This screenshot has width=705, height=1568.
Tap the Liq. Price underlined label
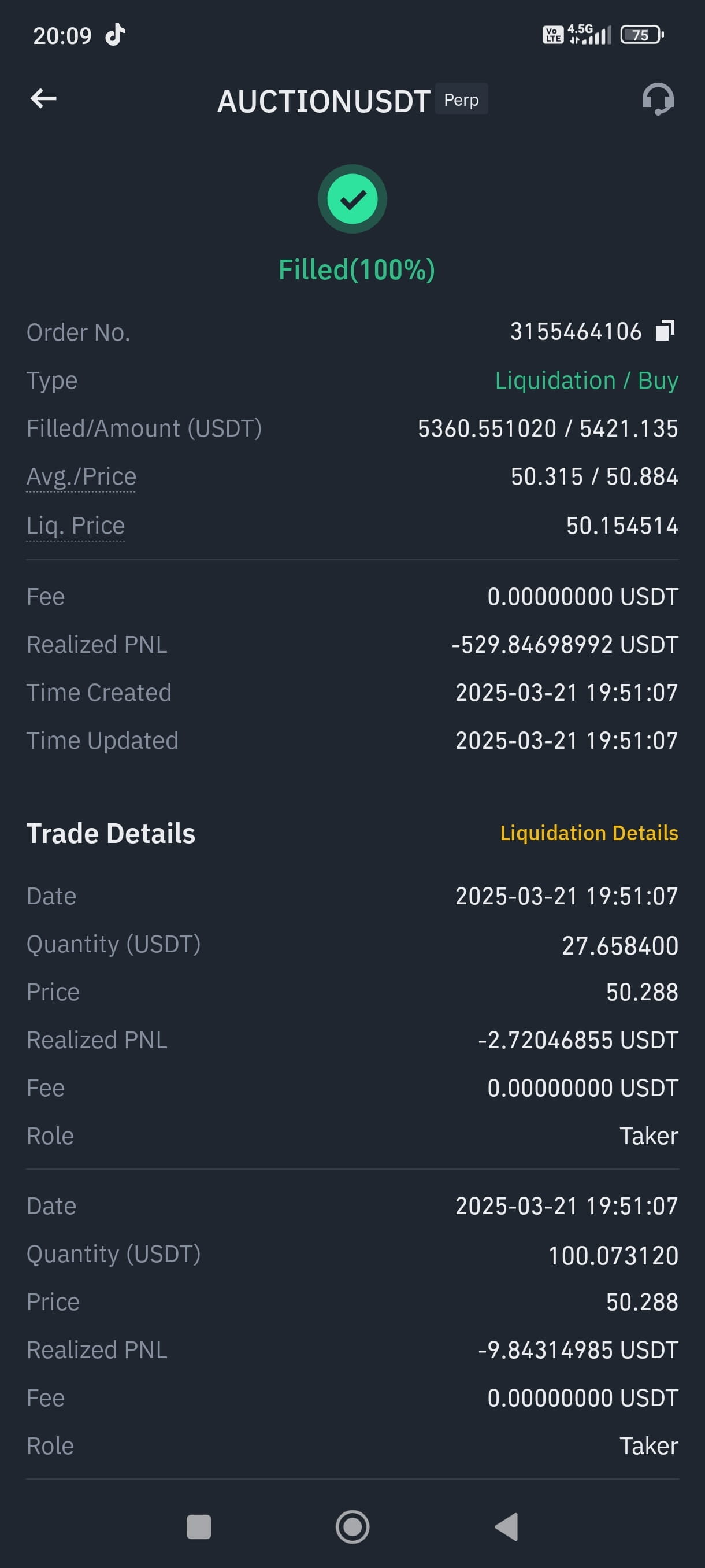click(x=76, y=526)
